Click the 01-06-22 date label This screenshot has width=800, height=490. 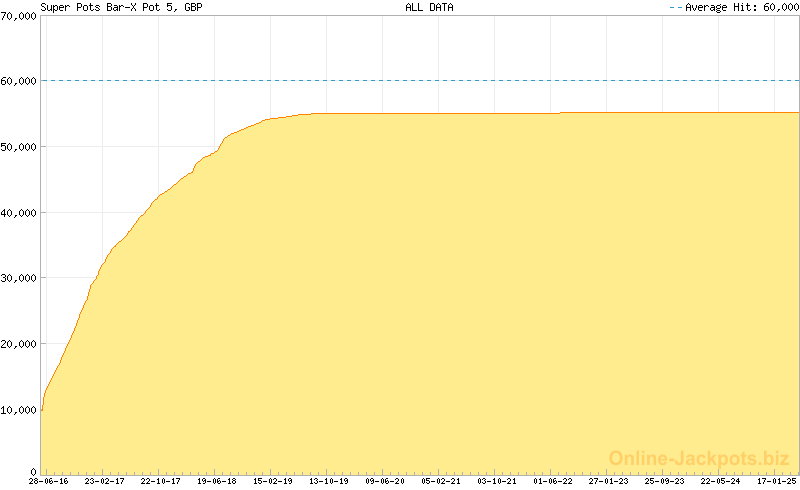pos(553,481)
